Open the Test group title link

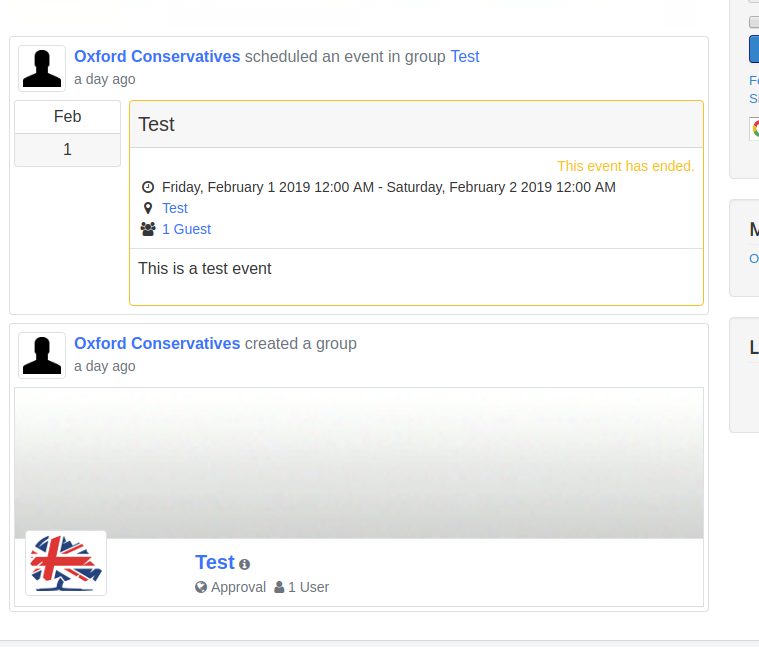(215, 562)
